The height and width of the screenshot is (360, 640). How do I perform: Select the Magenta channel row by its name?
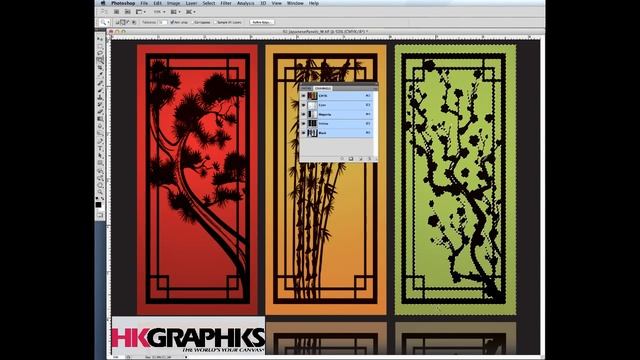pyautogui.click(x=325, y=114)
